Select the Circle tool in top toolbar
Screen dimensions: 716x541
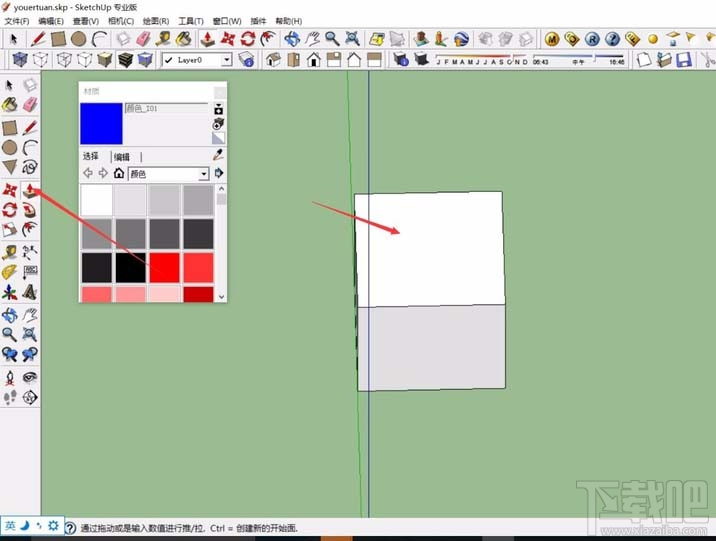point(79,39)
